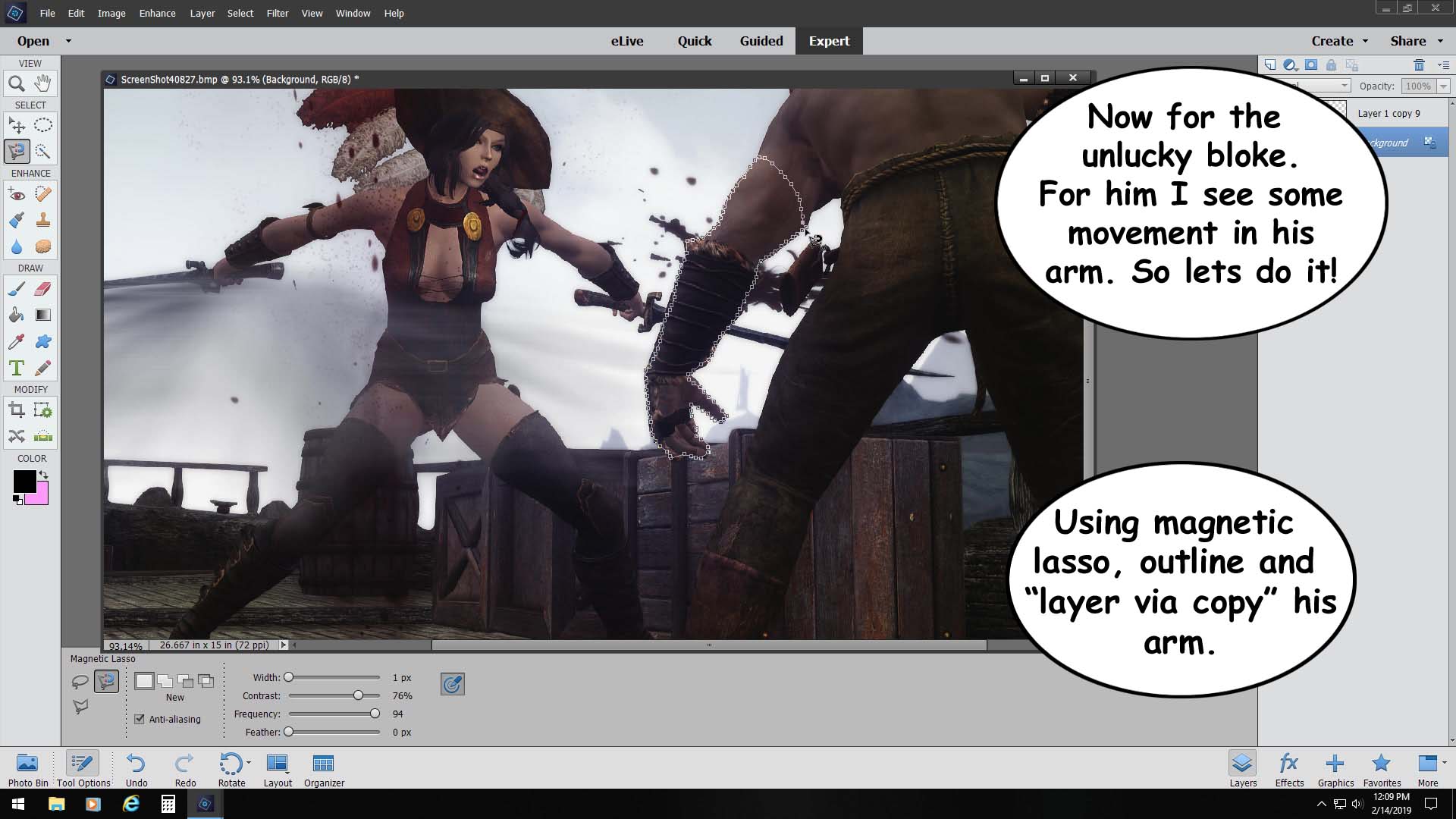Select the Spot Healing Brush tool
The height and width of the screenshot is (819, 1456).
[43, 194]
